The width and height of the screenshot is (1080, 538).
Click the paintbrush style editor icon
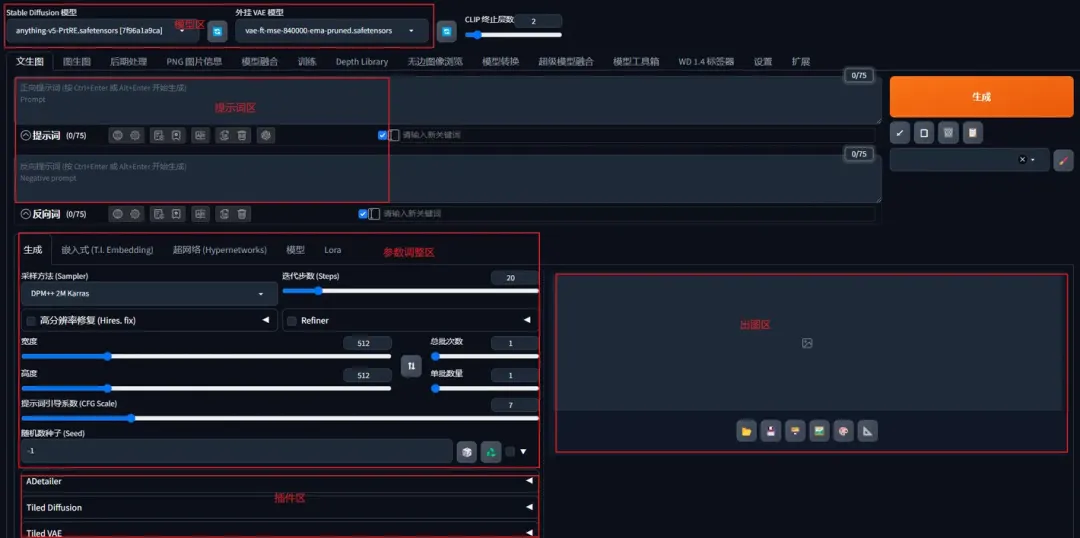pos(1063,160)
